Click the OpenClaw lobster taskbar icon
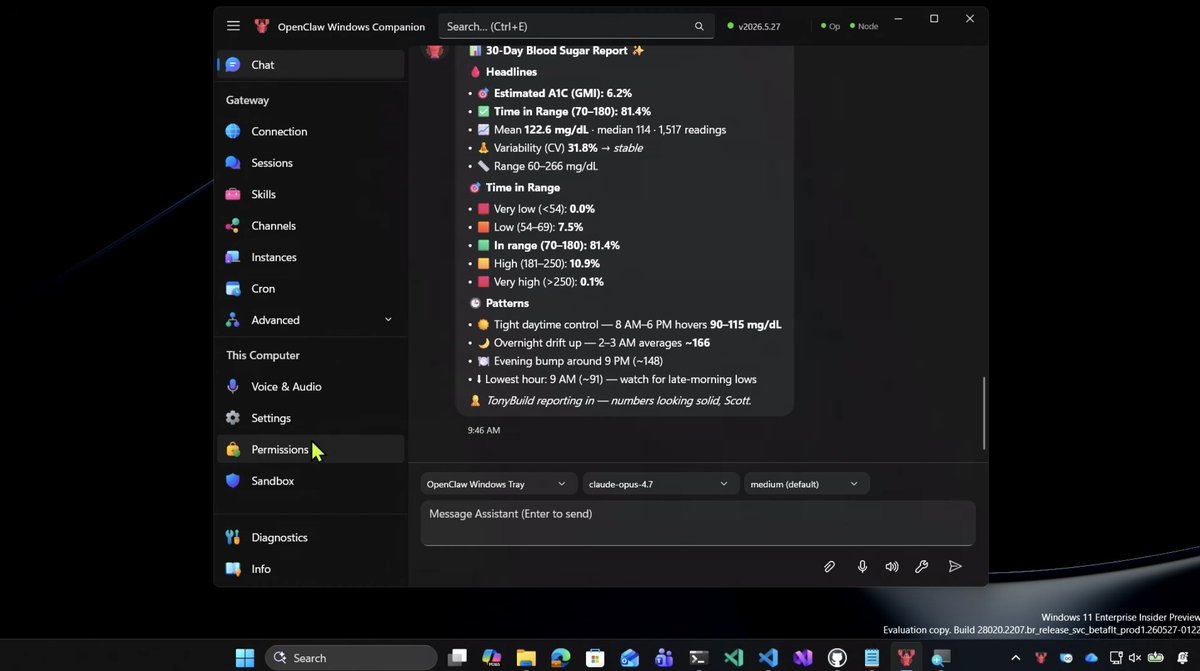The height and width of the screenshot is (671, 1200). click(x=907, y=657)
